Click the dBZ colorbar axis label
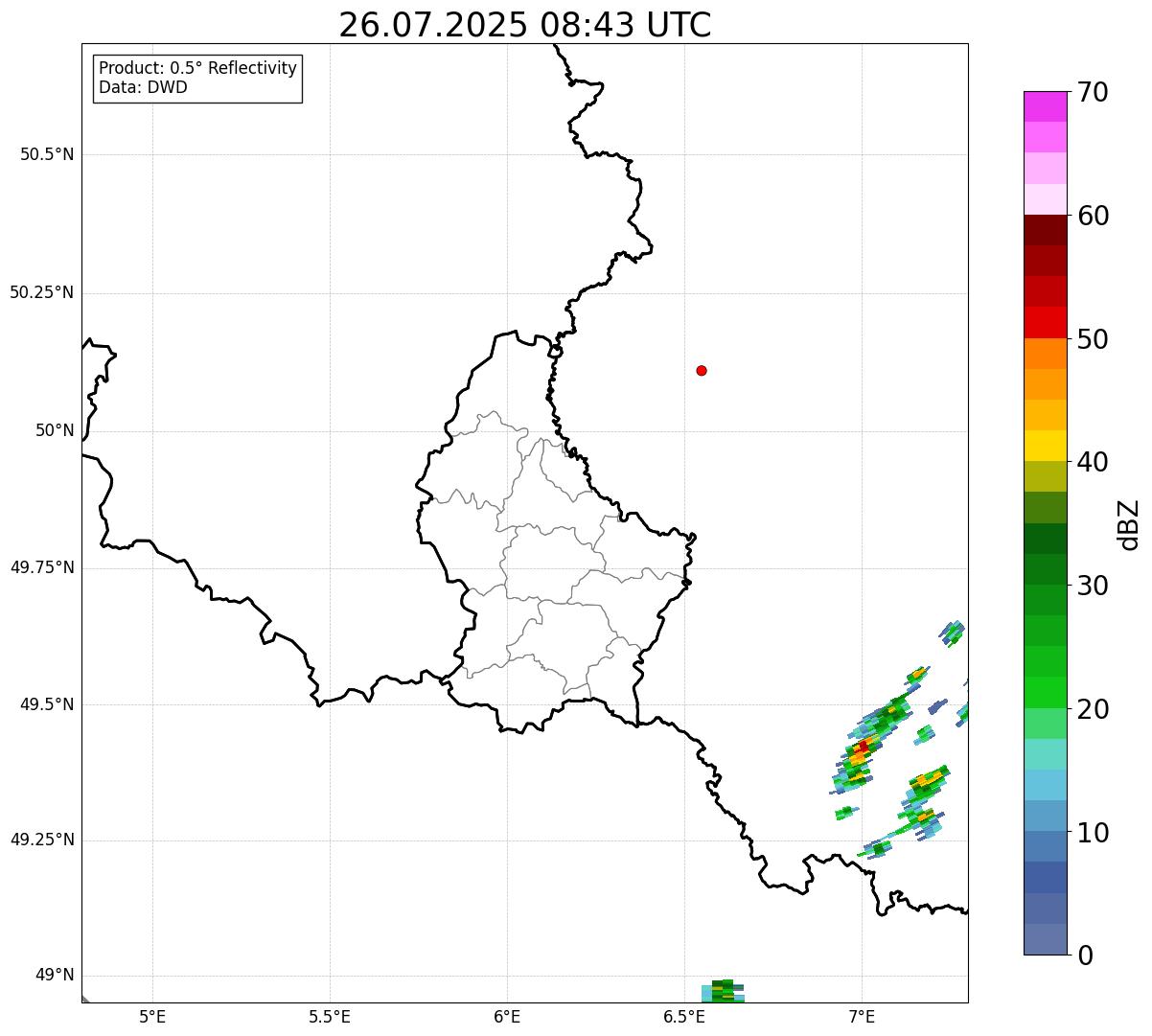Viewport: 1152px width, 1036px height. pos(1129,524)
